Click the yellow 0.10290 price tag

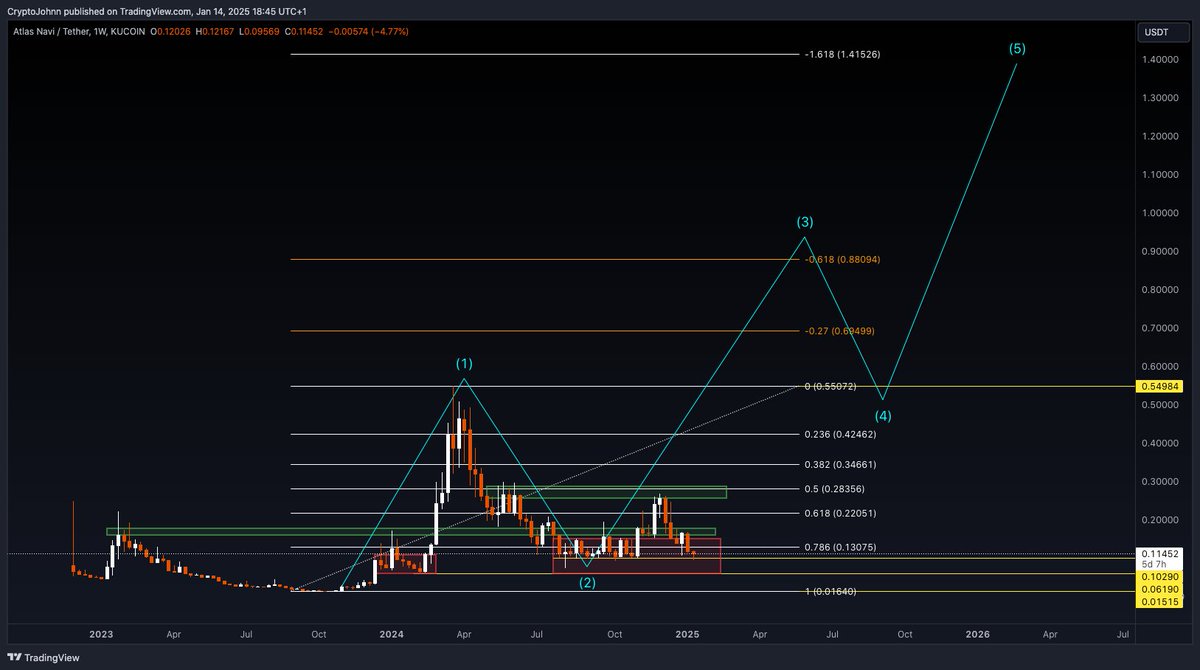coord(1160,578)
